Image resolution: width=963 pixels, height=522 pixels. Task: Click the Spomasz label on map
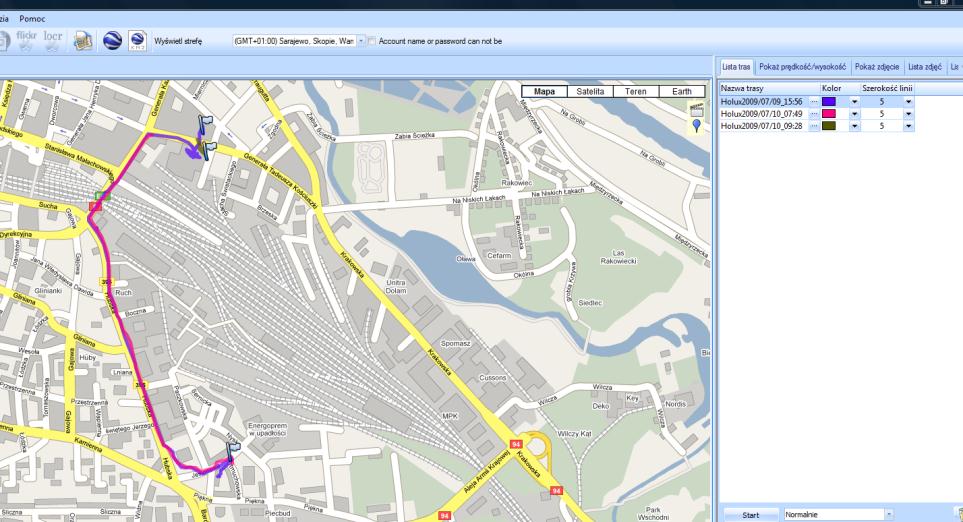coord(455,343)
